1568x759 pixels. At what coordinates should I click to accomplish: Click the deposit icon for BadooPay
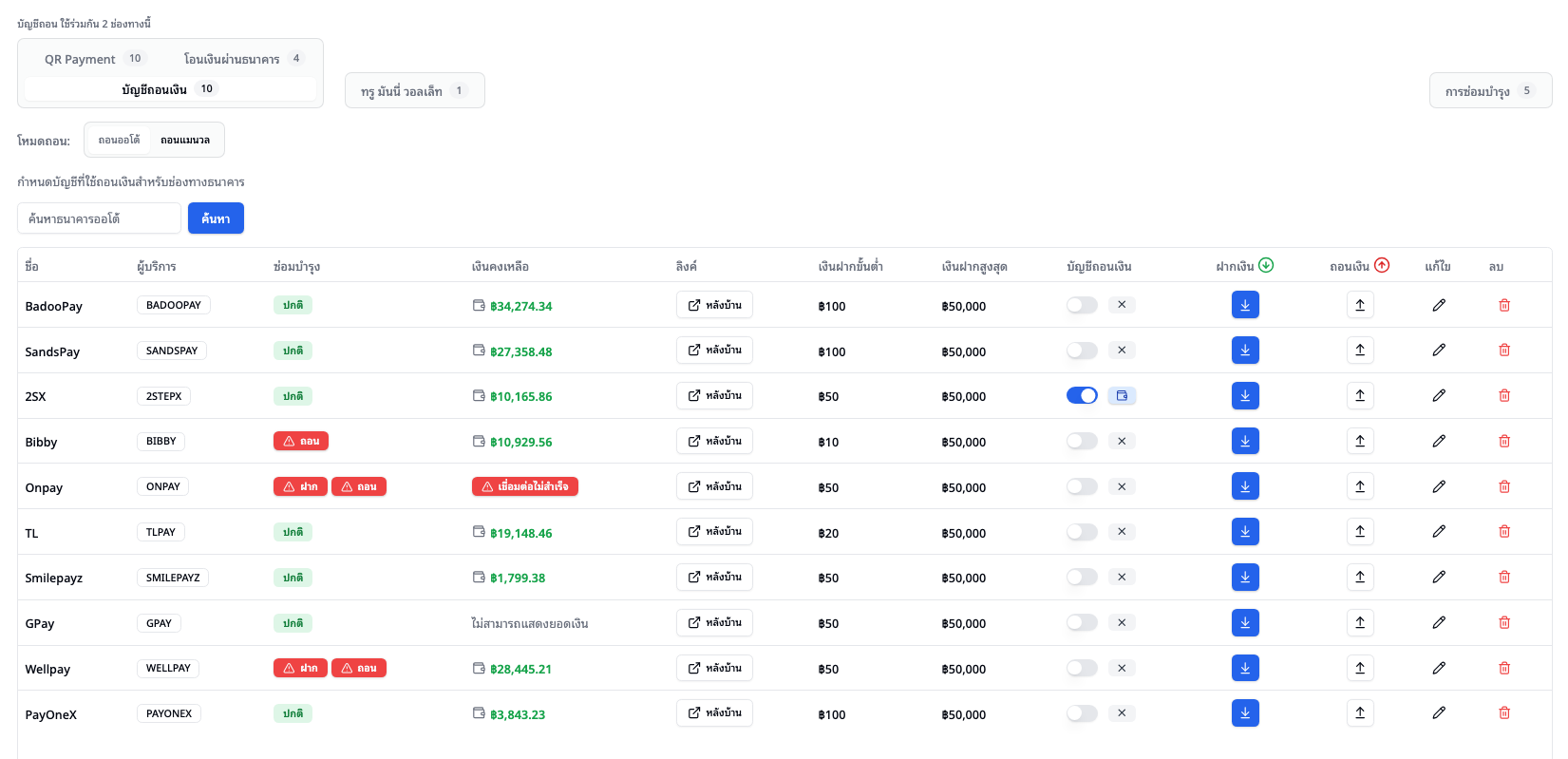click(x=1244, y=305)
